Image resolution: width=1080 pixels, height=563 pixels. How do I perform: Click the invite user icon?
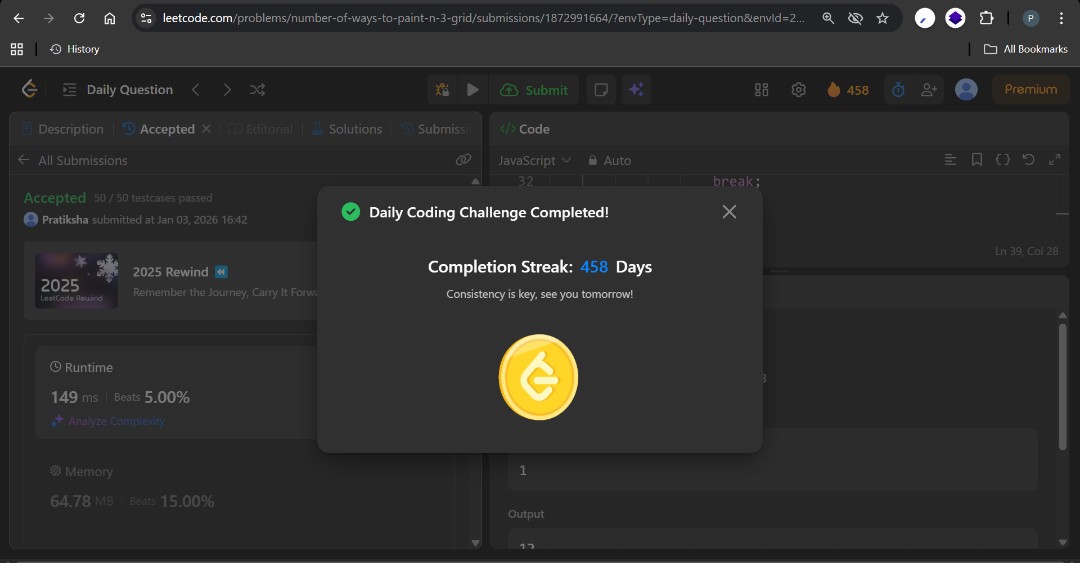click(x=928, y=90)
